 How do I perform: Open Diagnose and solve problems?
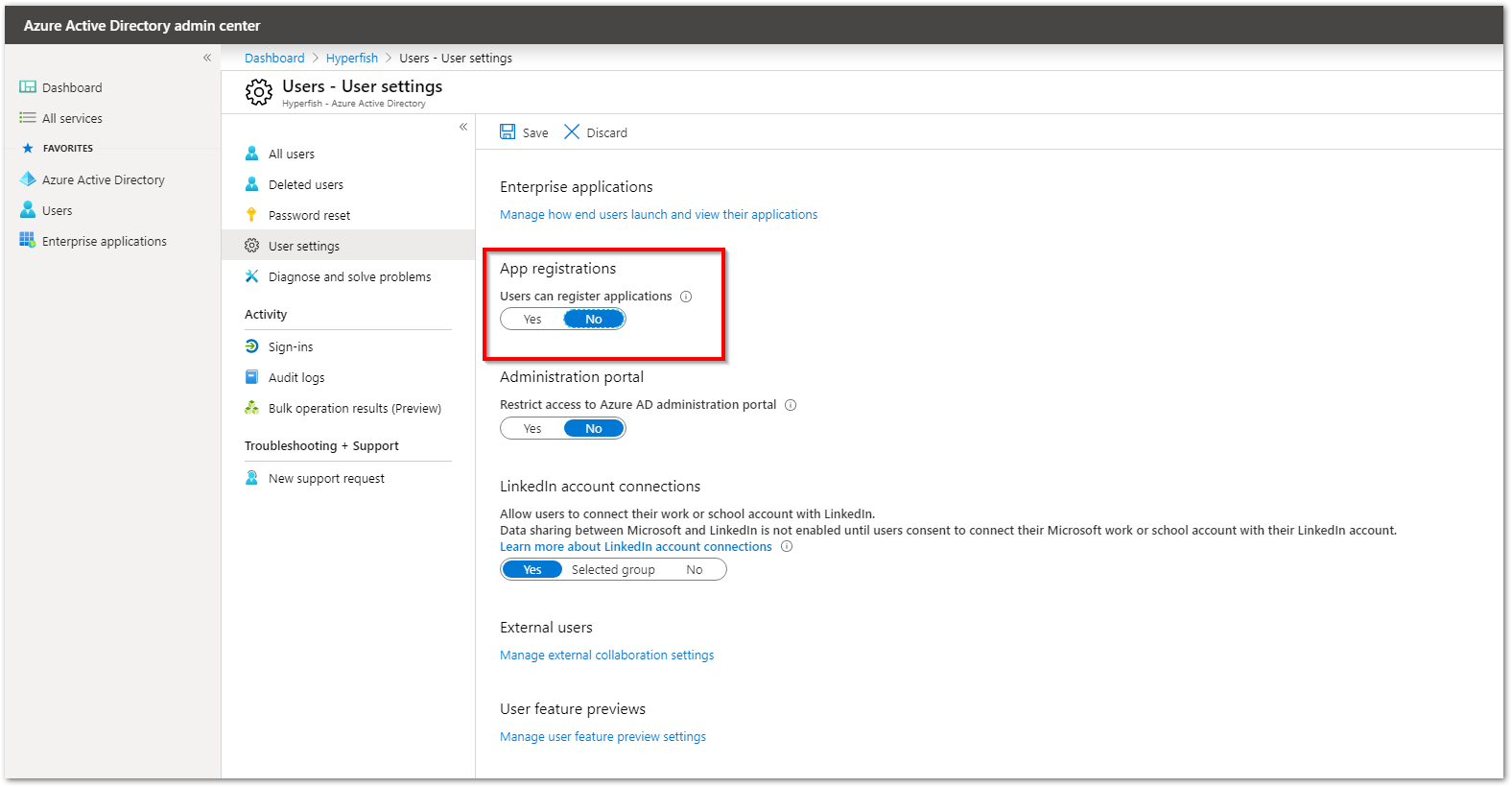coord(349,276)
